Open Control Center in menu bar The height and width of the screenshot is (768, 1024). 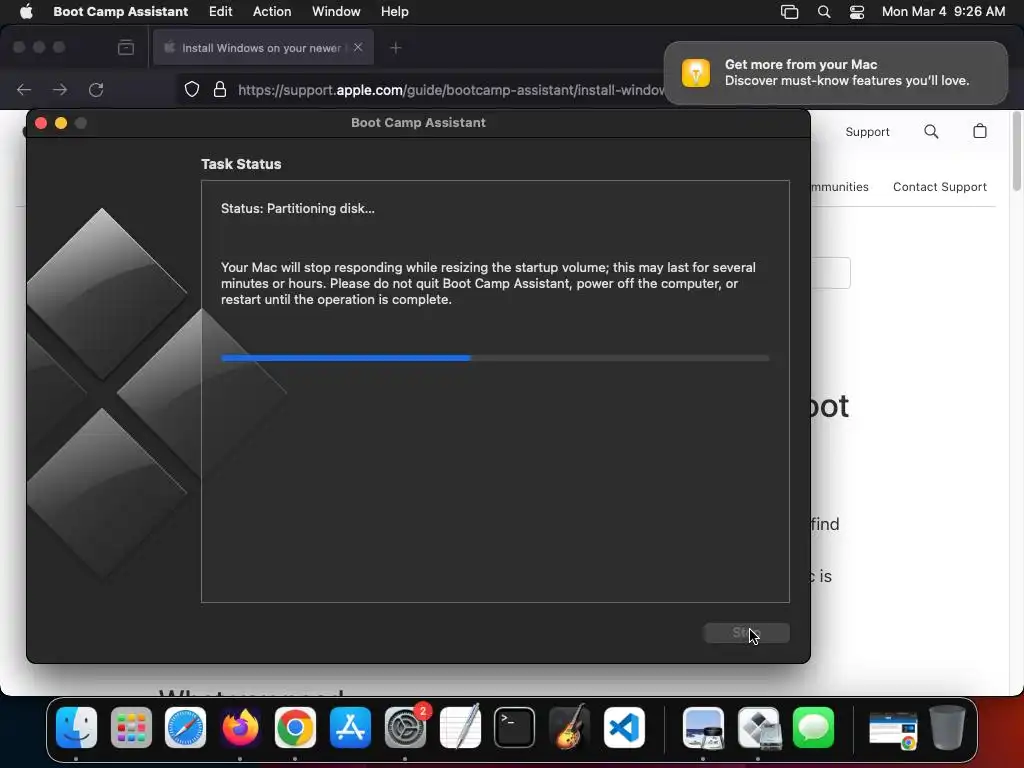click(x=857, y=12)
